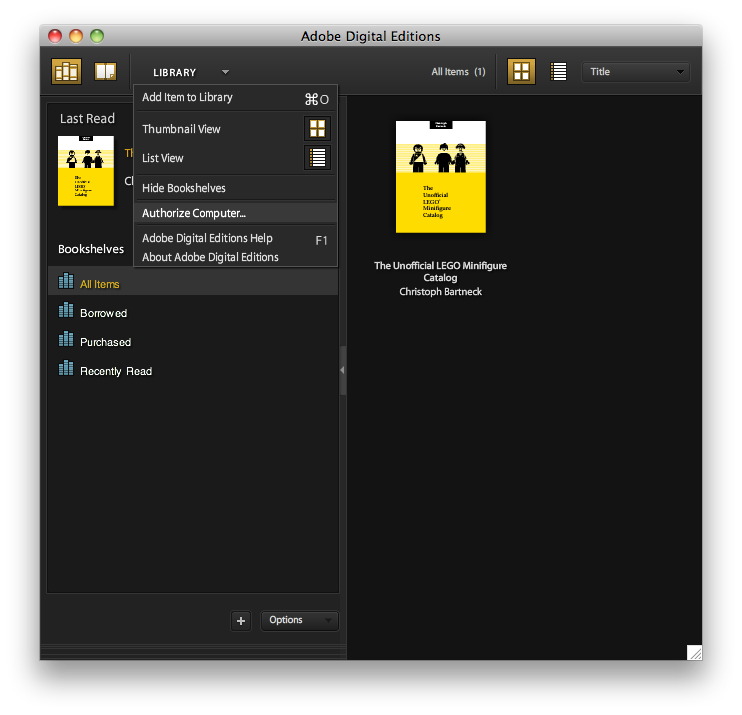This screenshot has height=715, width=742.
Task: Choose Add Item to Library
Action: pos(236,98)
